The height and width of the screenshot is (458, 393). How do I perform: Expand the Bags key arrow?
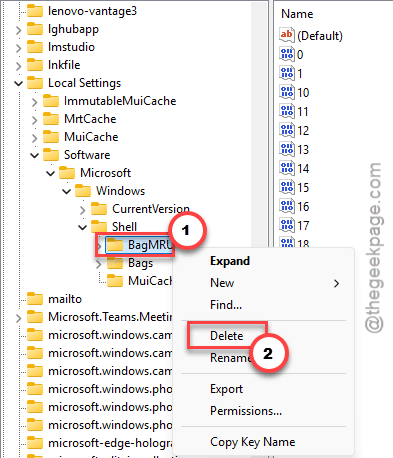pyautogui.click(x=99, y=264)
